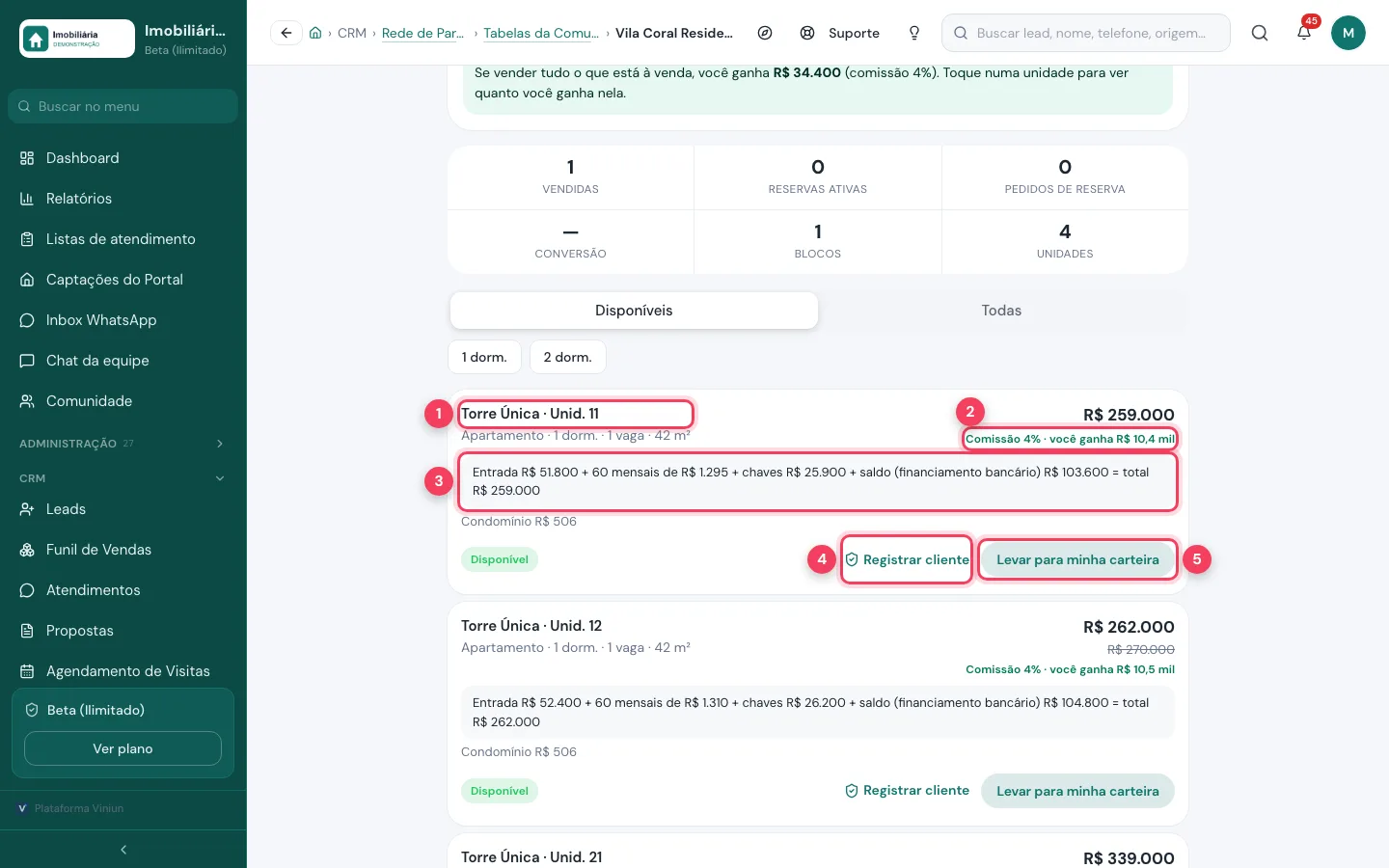Click the Chat da equipe message icon
1389x868 pixels.
tap(27, 361)
